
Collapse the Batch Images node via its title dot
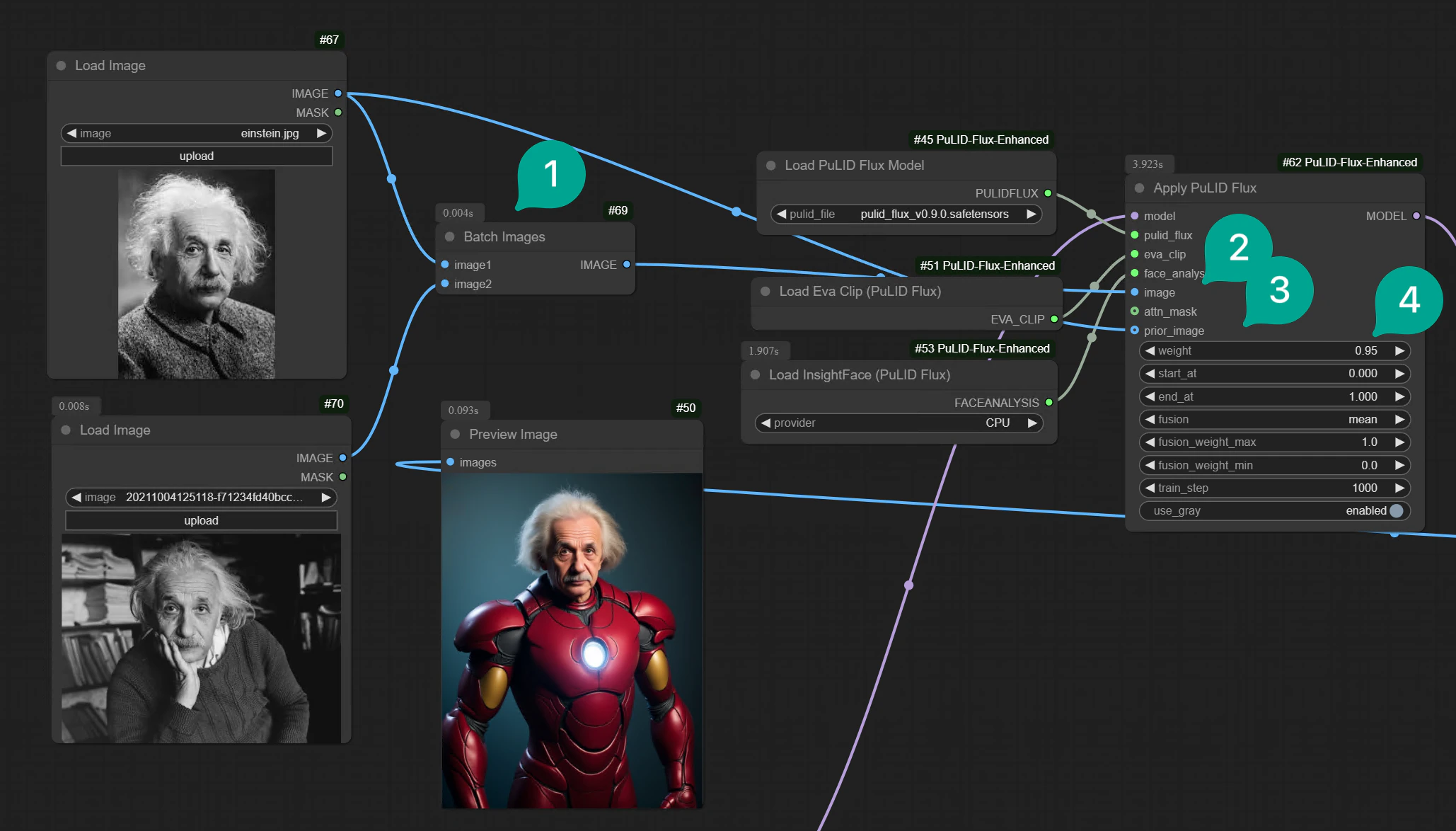point(449,236)
